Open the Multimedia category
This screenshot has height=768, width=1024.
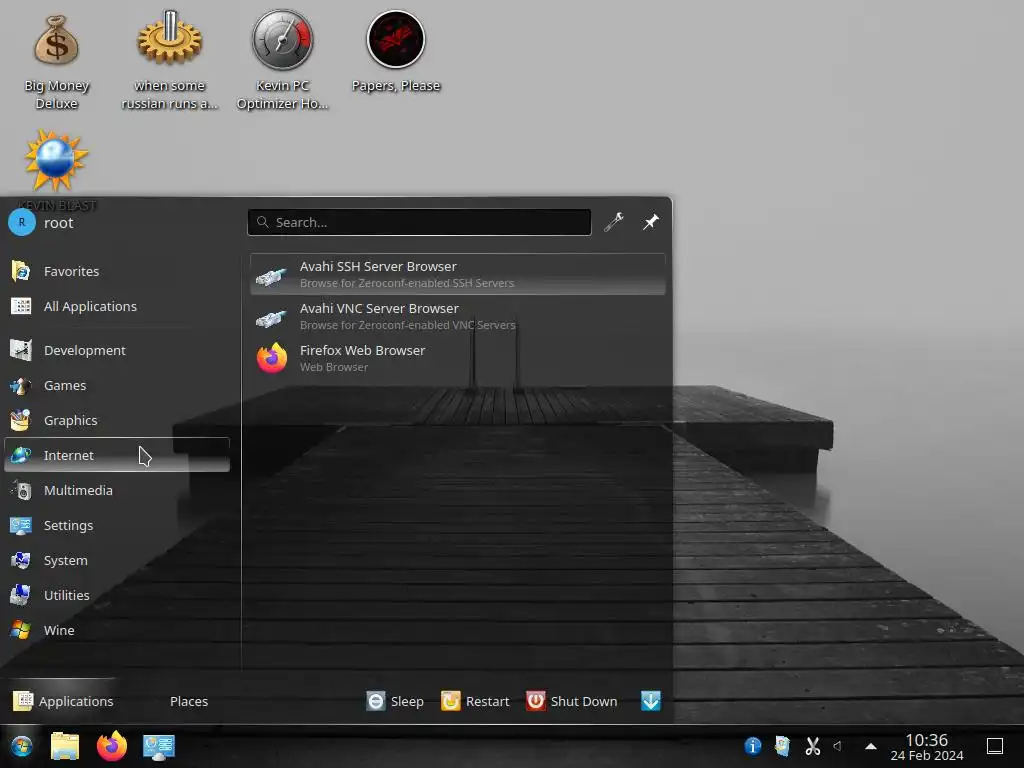pos(117,490)
